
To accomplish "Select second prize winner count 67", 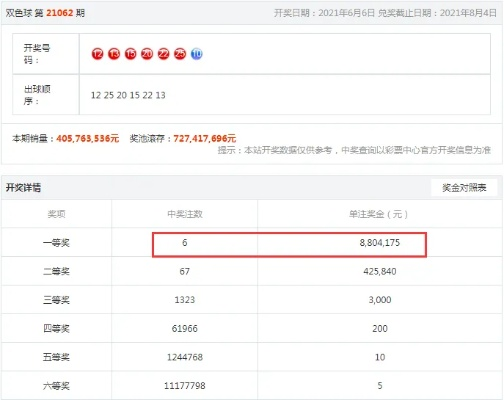I will 185,271.
